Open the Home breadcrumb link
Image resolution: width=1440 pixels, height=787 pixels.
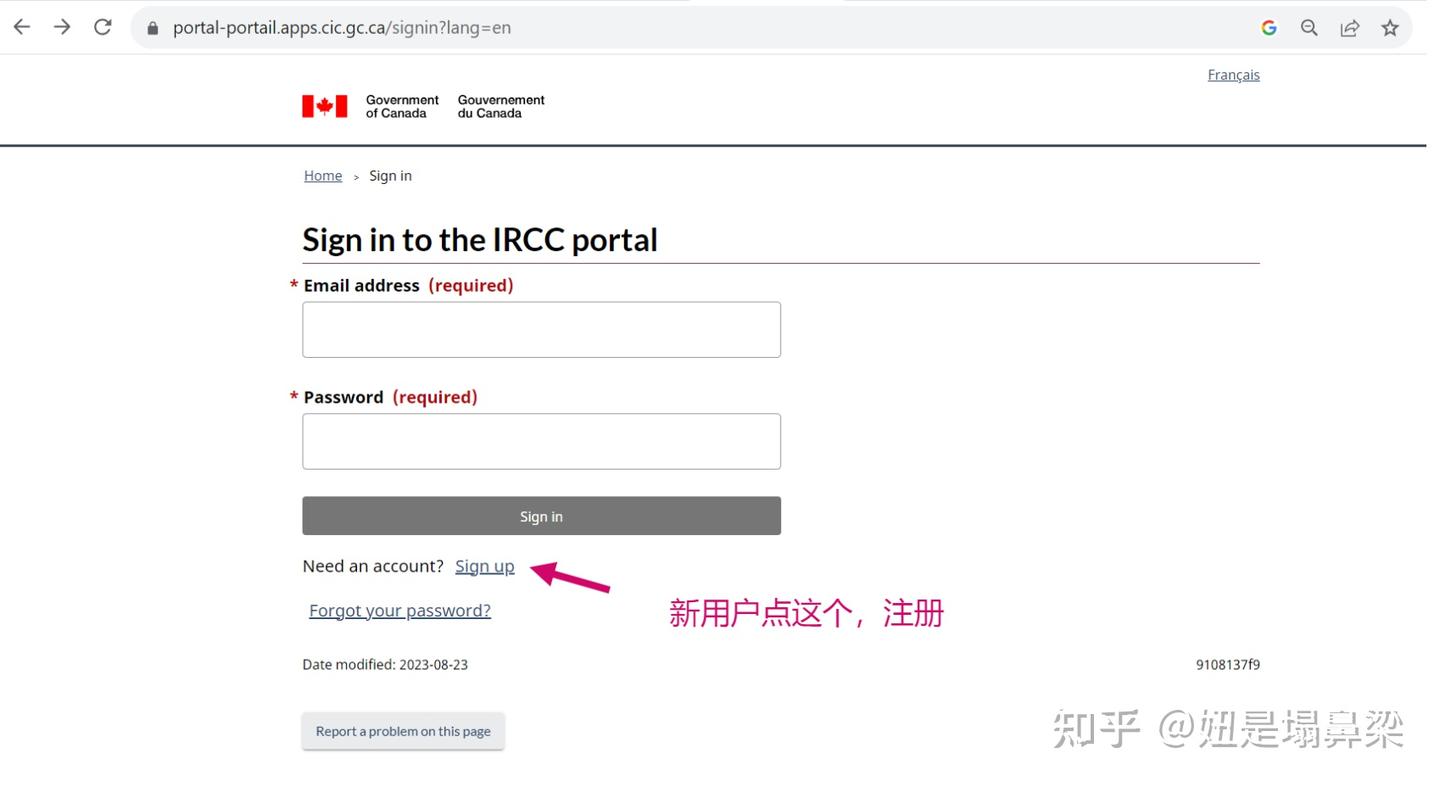[322, 175]
